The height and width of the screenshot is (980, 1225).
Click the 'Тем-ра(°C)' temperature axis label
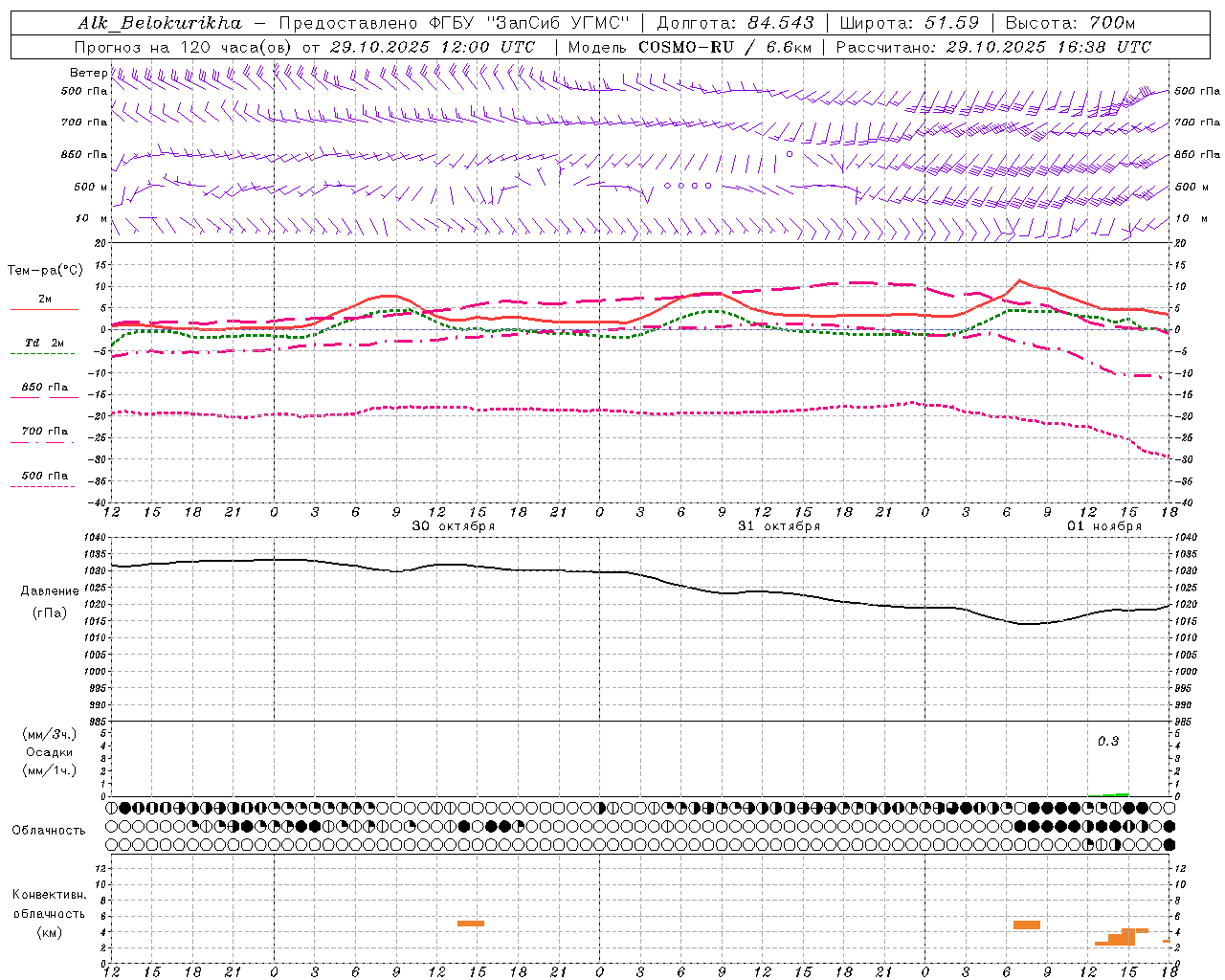tap(45, 271)
